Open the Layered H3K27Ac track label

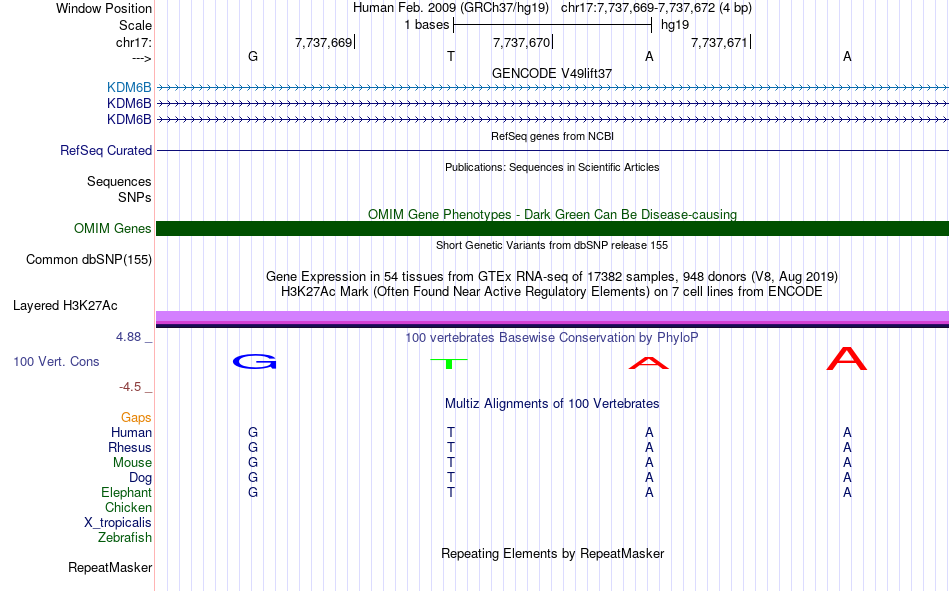click(65, 306)
